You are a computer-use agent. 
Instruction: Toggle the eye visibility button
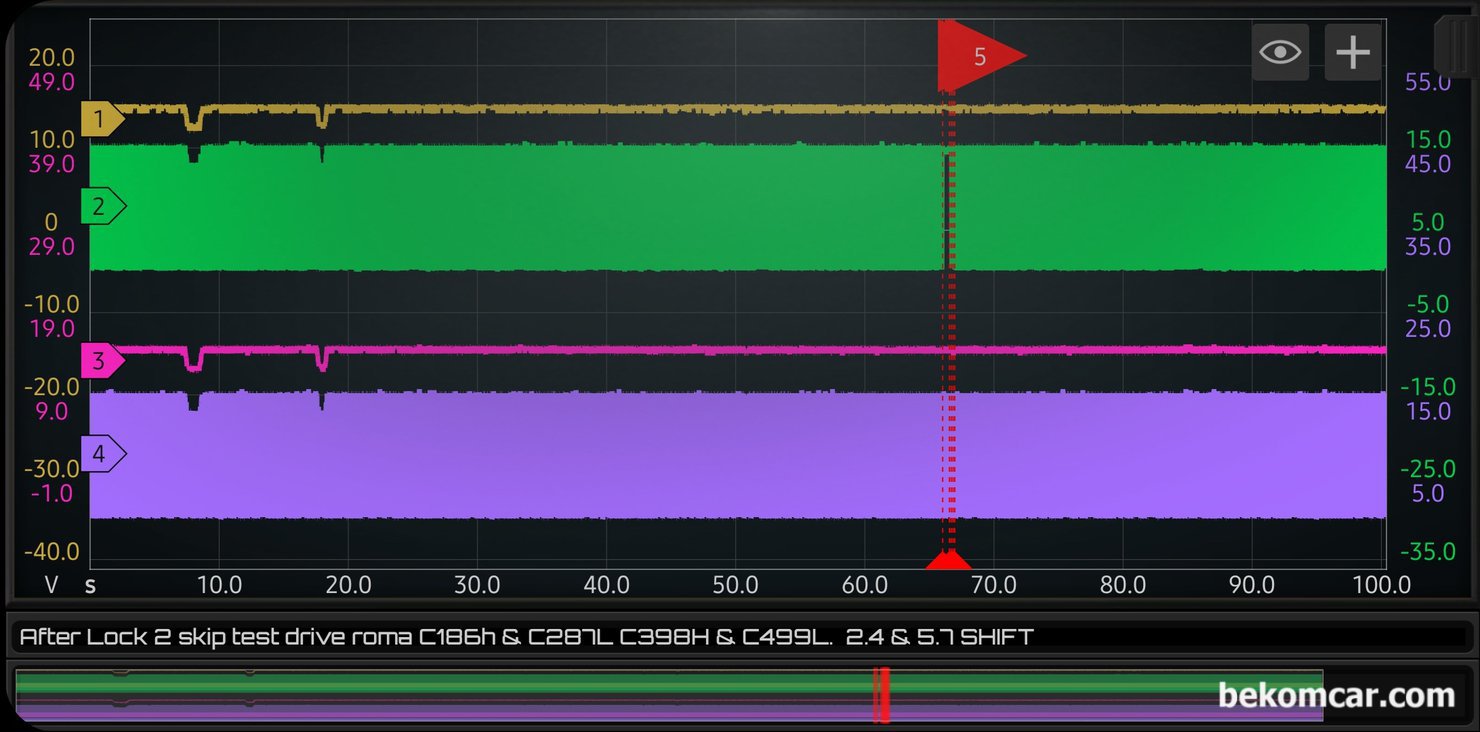pos(1280,52)
